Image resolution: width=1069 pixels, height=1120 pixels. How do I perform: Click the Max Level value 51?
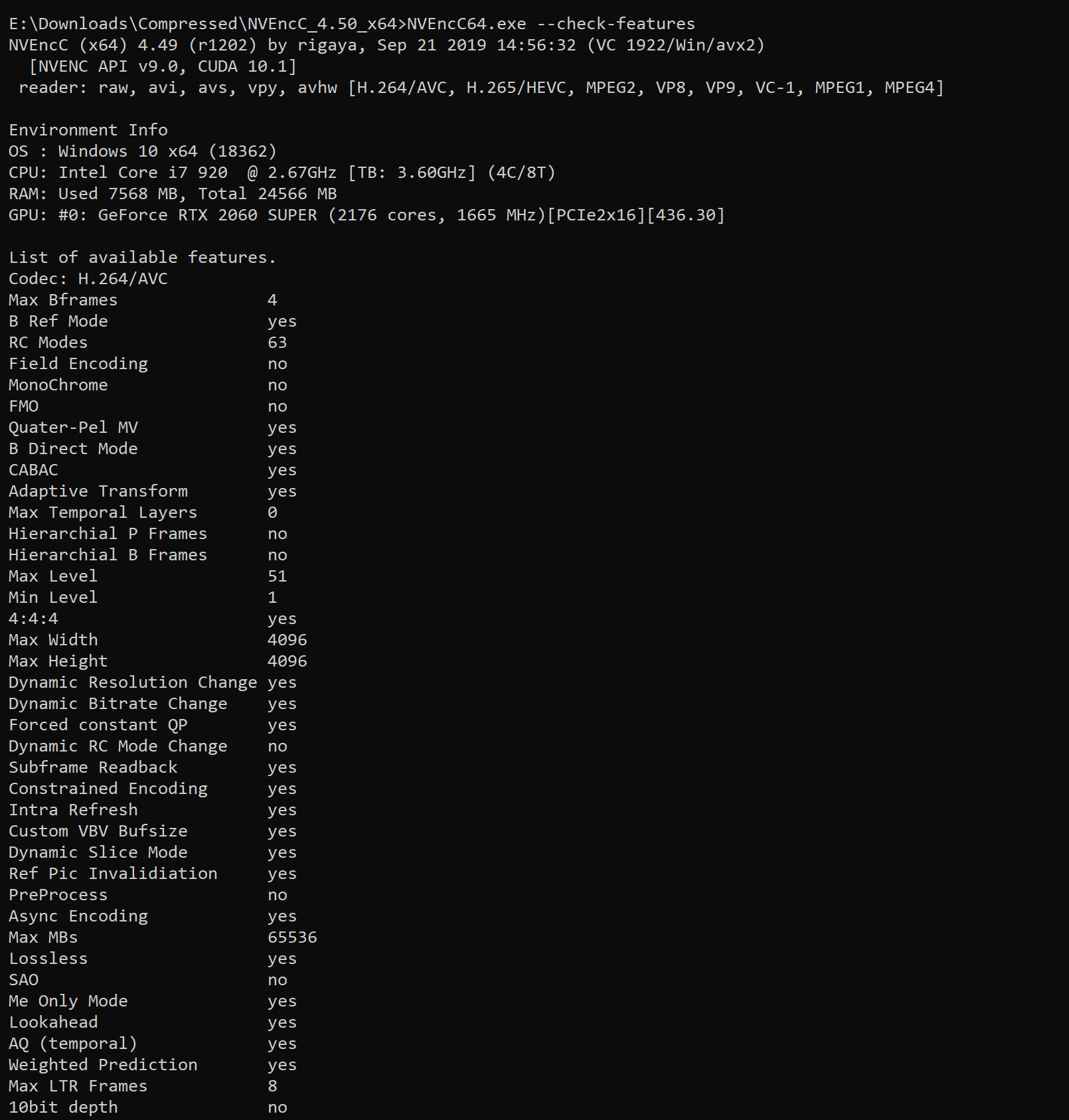tap(277, 576)
